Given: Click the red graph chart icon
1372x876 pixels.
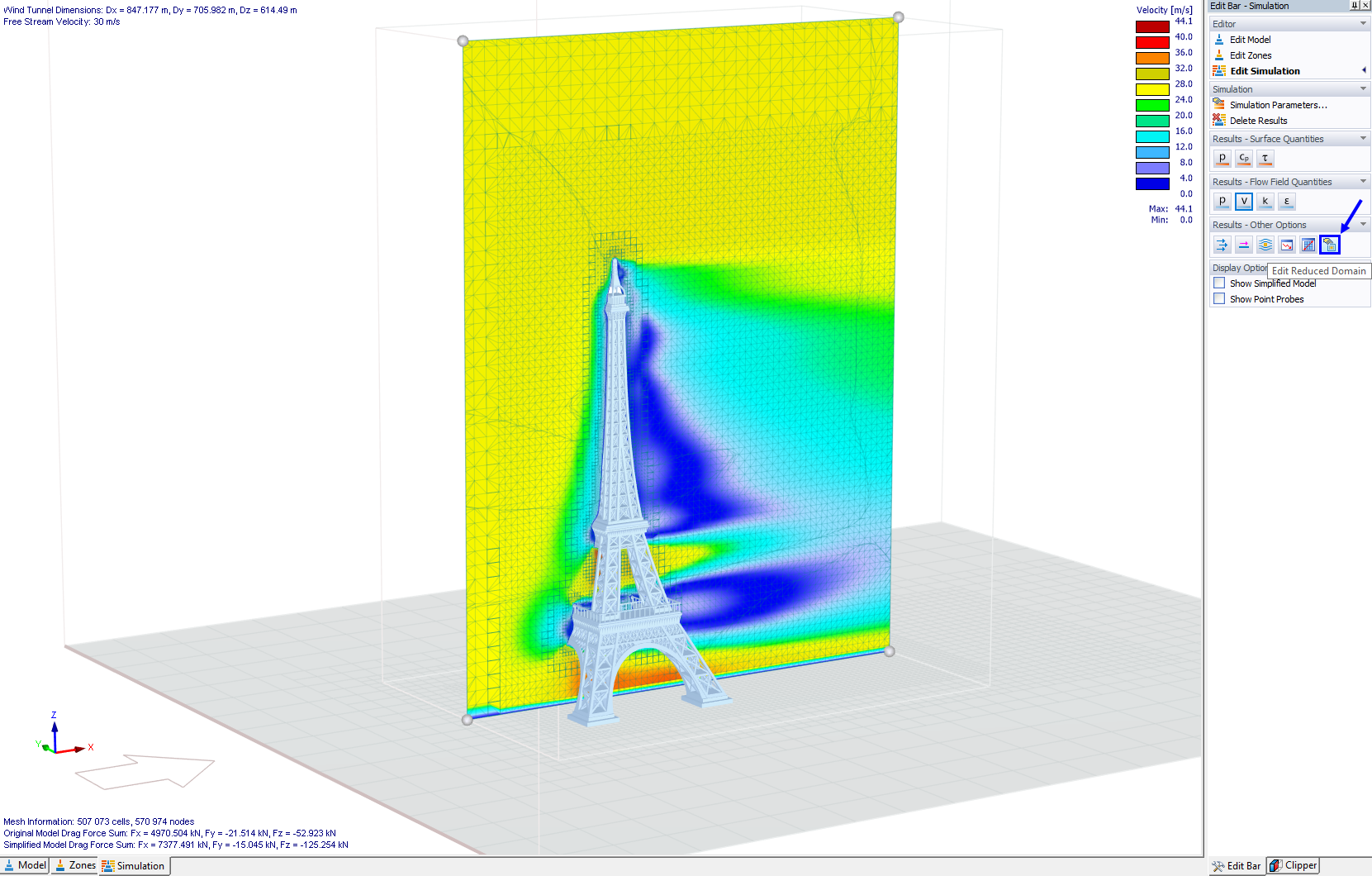Looking at the screenshot, I should pyautogui.click(x=1287, y=245).
